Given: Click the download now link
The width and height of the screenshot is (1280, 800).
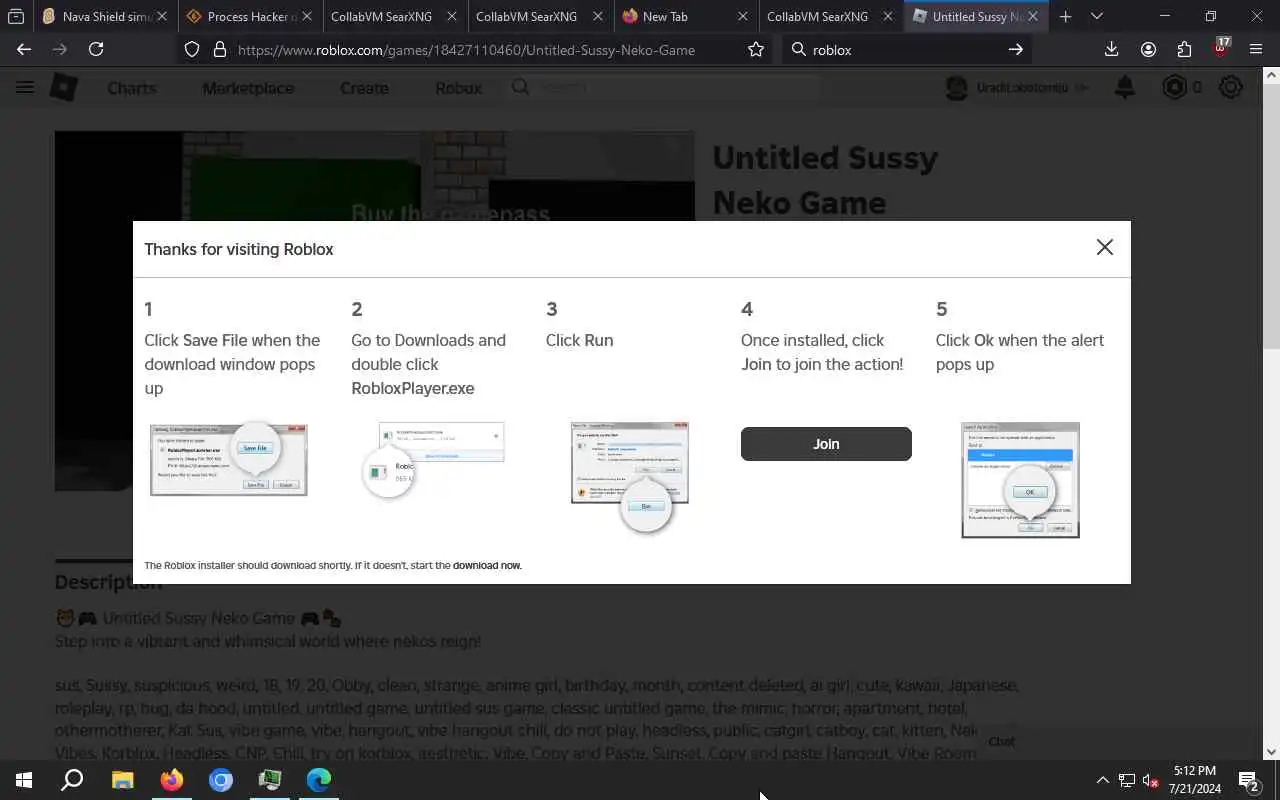Looking at the screenshot, I should (x=487, y=566).
